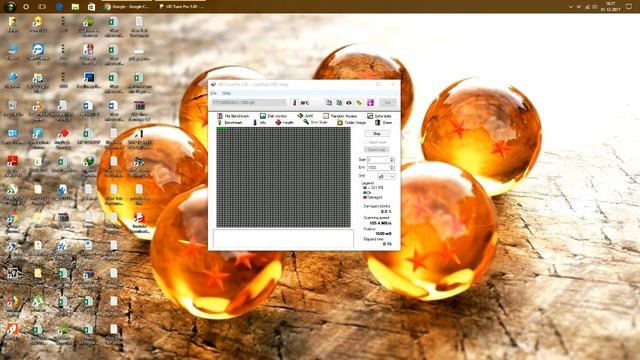Click the error scan block map grid
640x360 pixels.
coord(283,177)
